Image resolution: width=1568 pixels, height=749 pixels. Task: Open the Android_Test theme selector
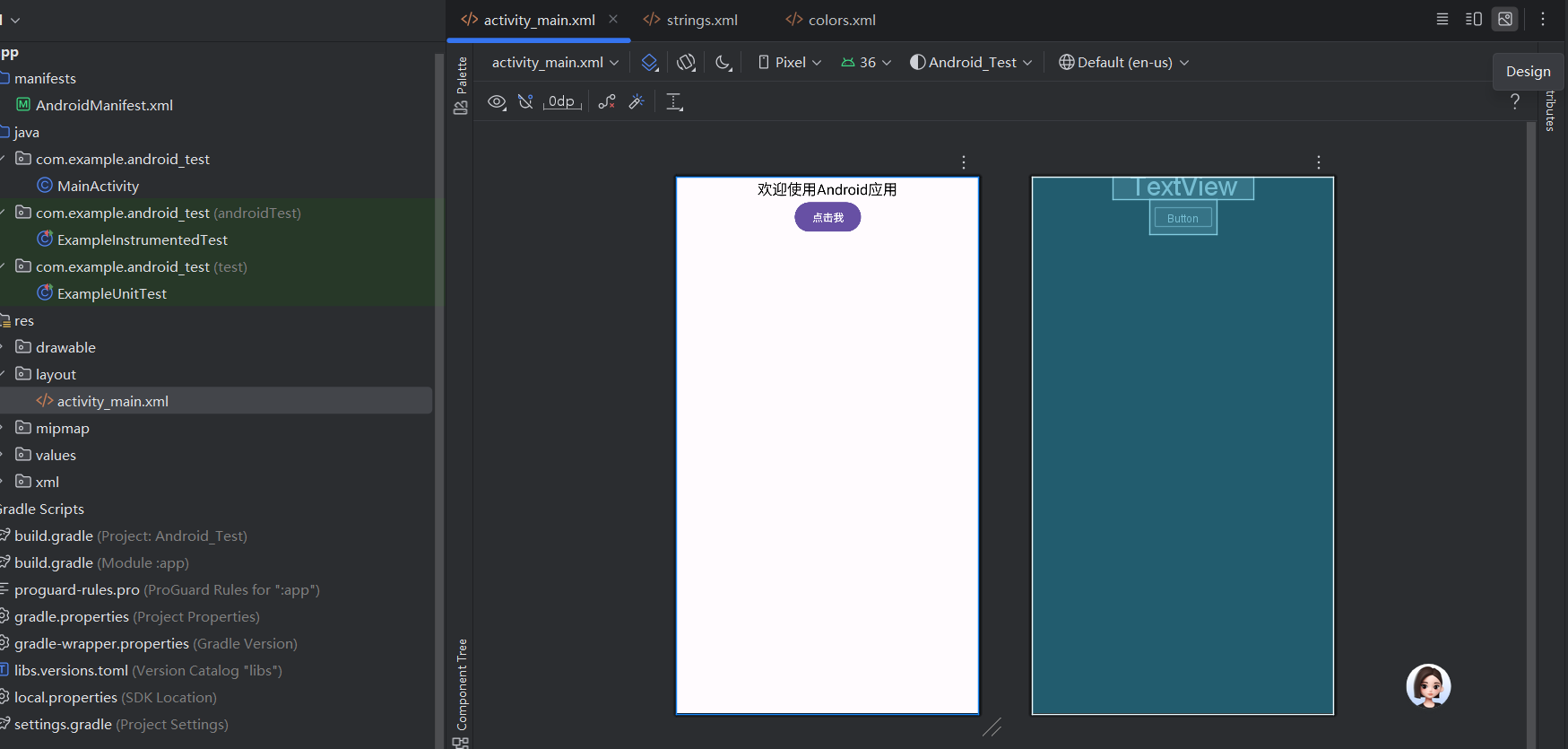point(972,63)
